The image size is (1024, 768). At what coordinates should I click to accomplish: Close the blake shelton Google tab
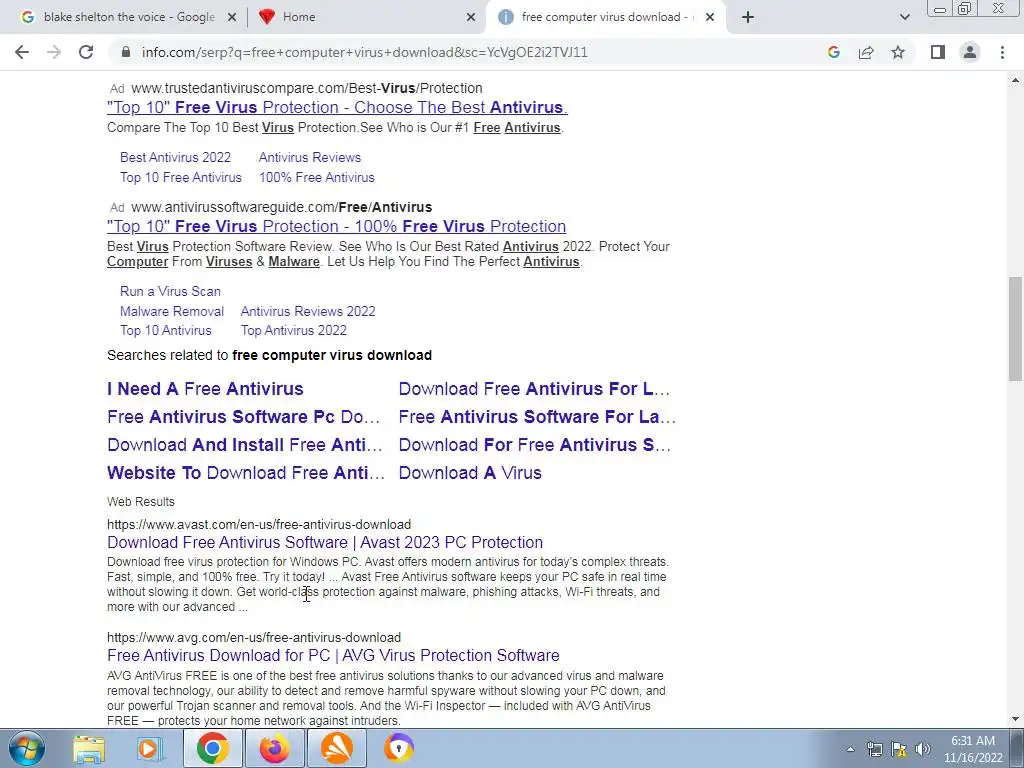click(x=232, y=17)
